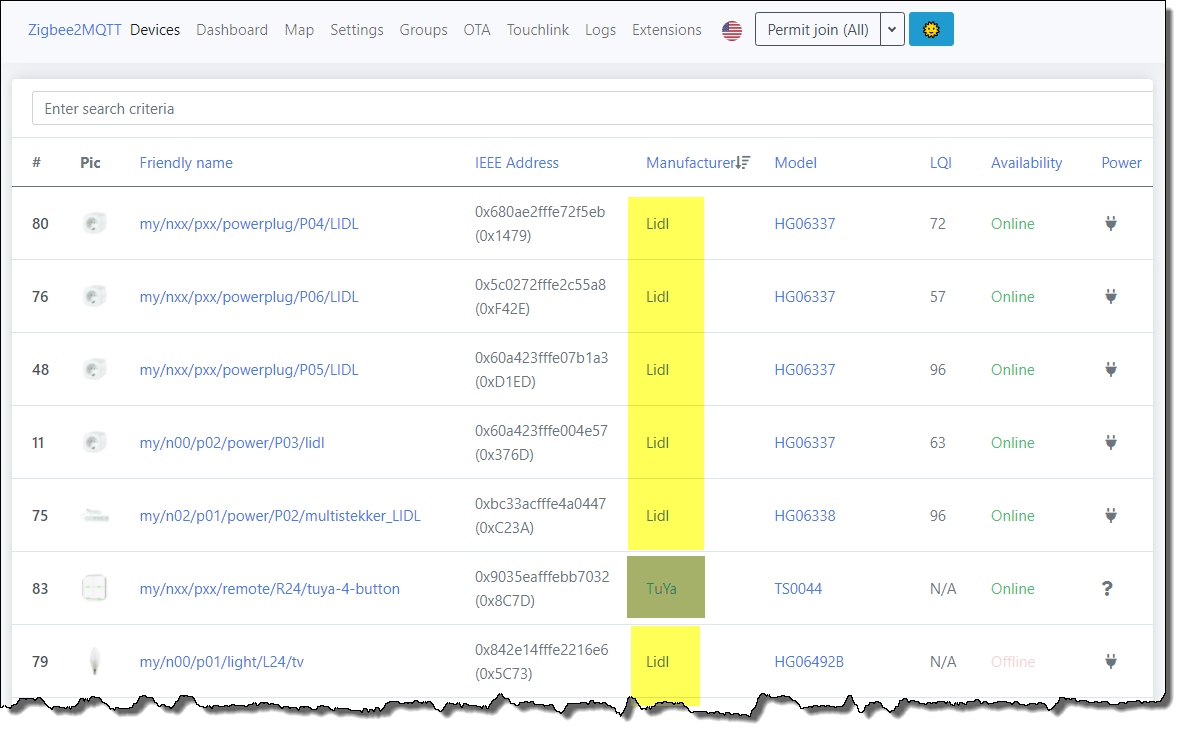Click the L24/tv light bulb picture
1181x739 pixels.
click(94, 661)
